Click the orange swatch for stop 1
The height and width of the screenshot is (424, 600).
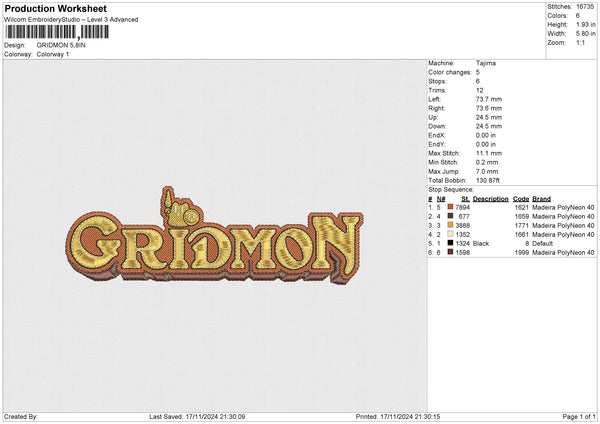tap(451, 207)
